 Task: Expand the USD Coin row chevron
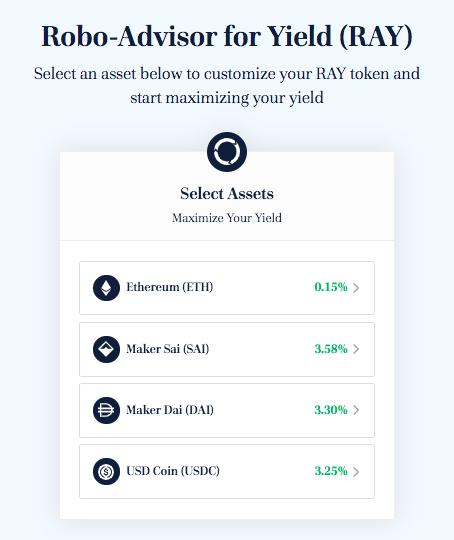(x=356, y=471)
